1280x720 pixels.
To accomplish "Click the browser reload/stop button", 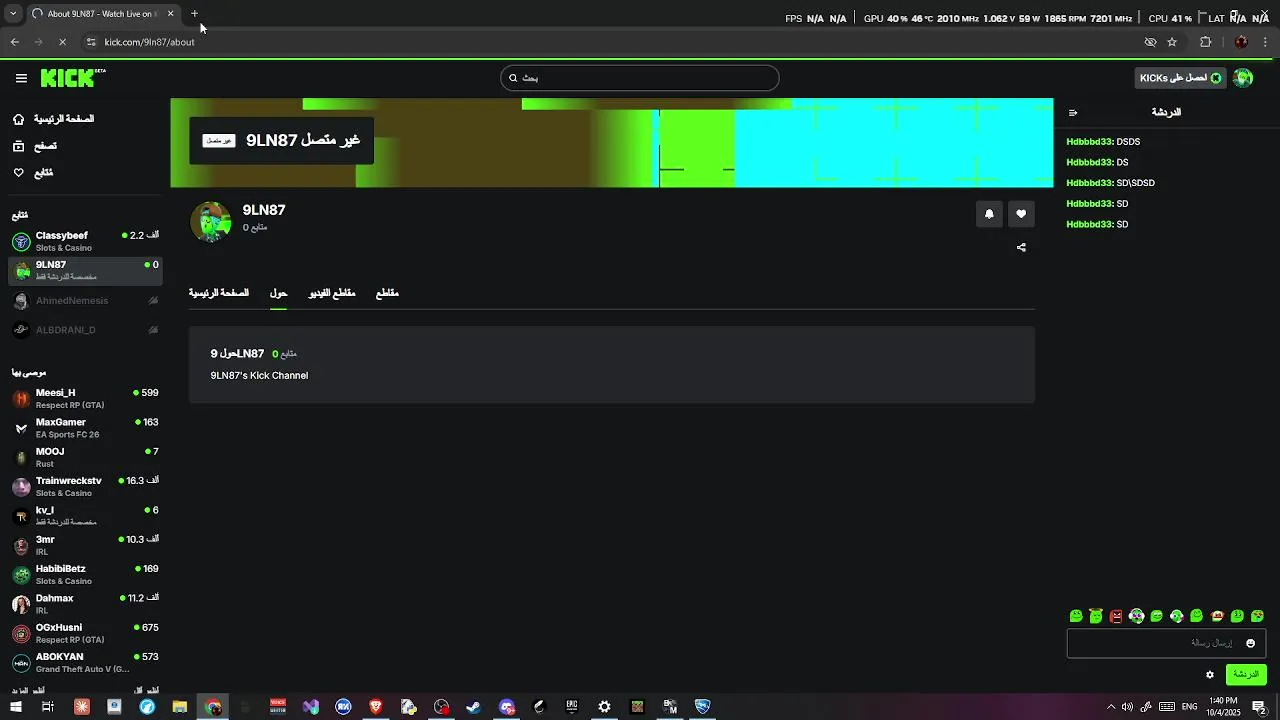I will (x=62, y=42).
